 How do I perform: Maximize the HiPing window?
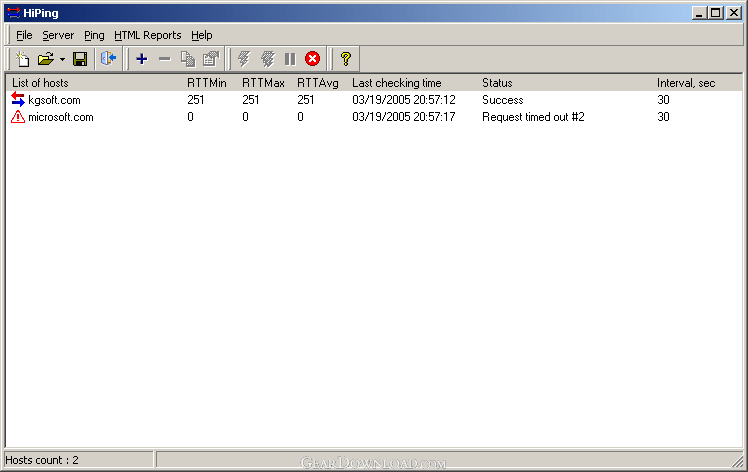click(716, 13)
